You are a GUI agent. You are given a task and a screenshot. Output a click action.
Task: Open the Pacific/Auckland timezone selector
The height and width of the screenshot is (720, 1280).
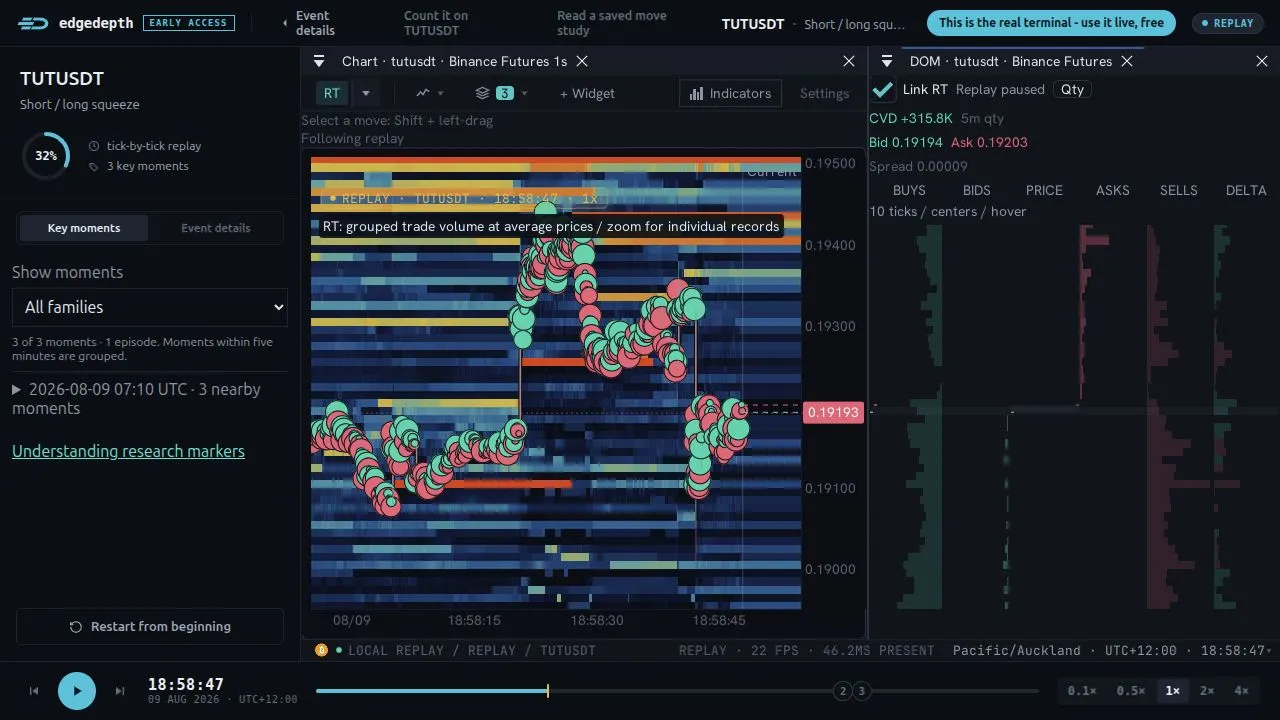tap(1111, 650)
